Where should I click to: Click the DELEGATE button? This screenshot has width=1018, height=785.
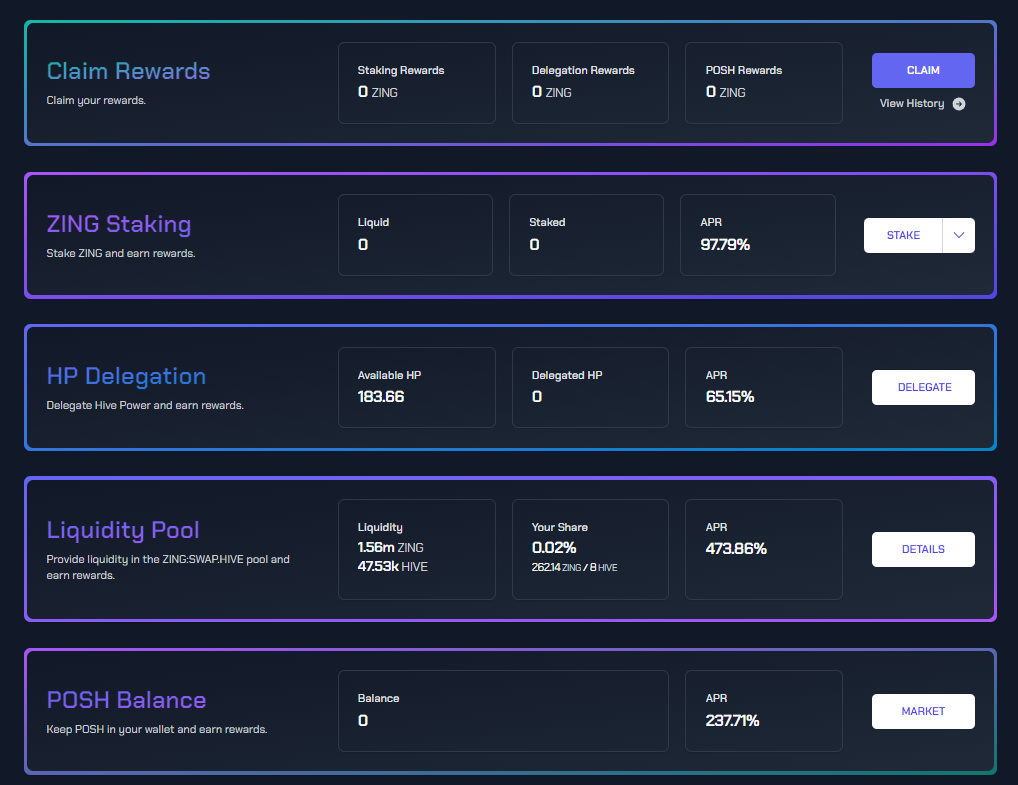(x=923, y=387)
